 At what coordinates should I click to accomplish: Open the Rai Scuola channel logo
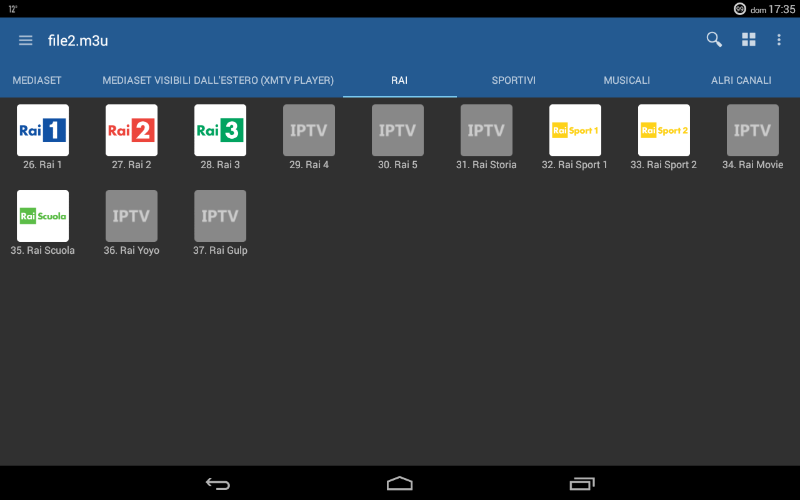(x=43, y=216)
